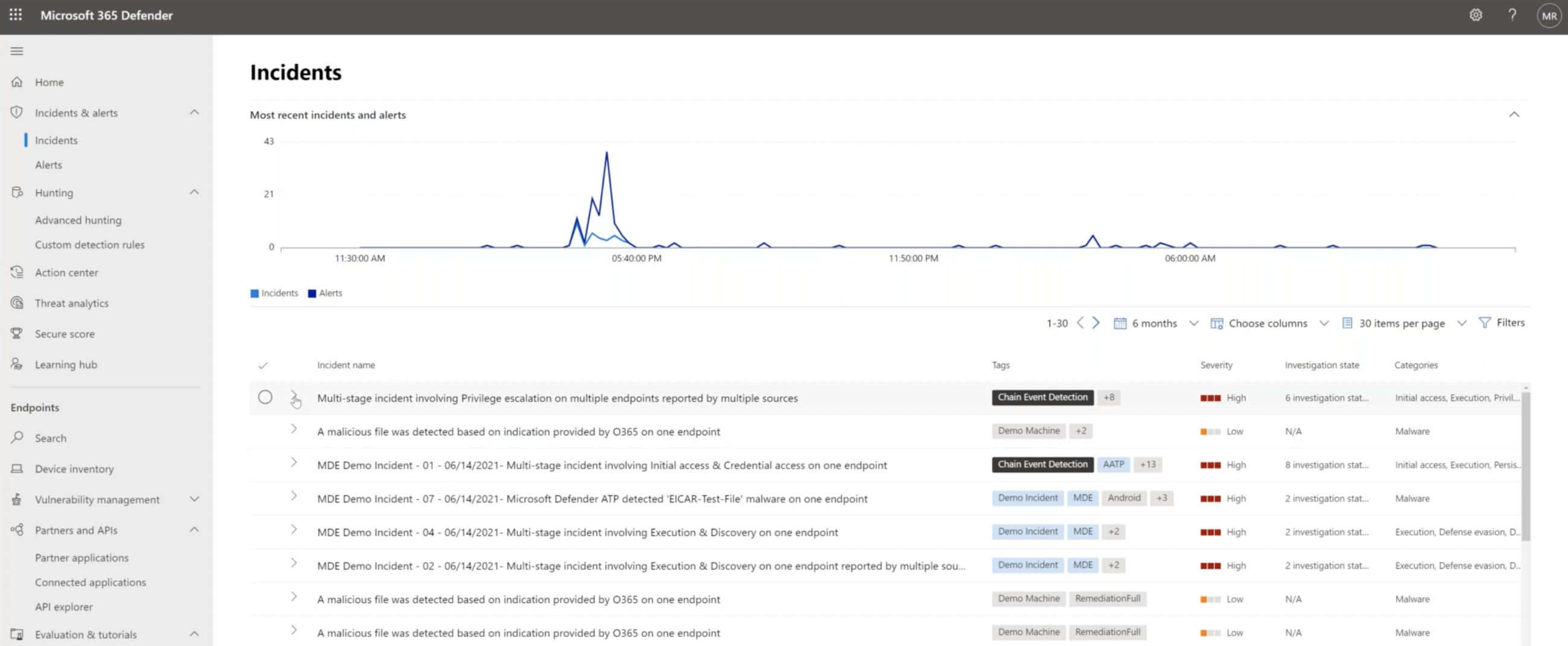Open the Multi-stage Privilege escalation incident link
Screen dimensions: 1568x646
[557, 398]
